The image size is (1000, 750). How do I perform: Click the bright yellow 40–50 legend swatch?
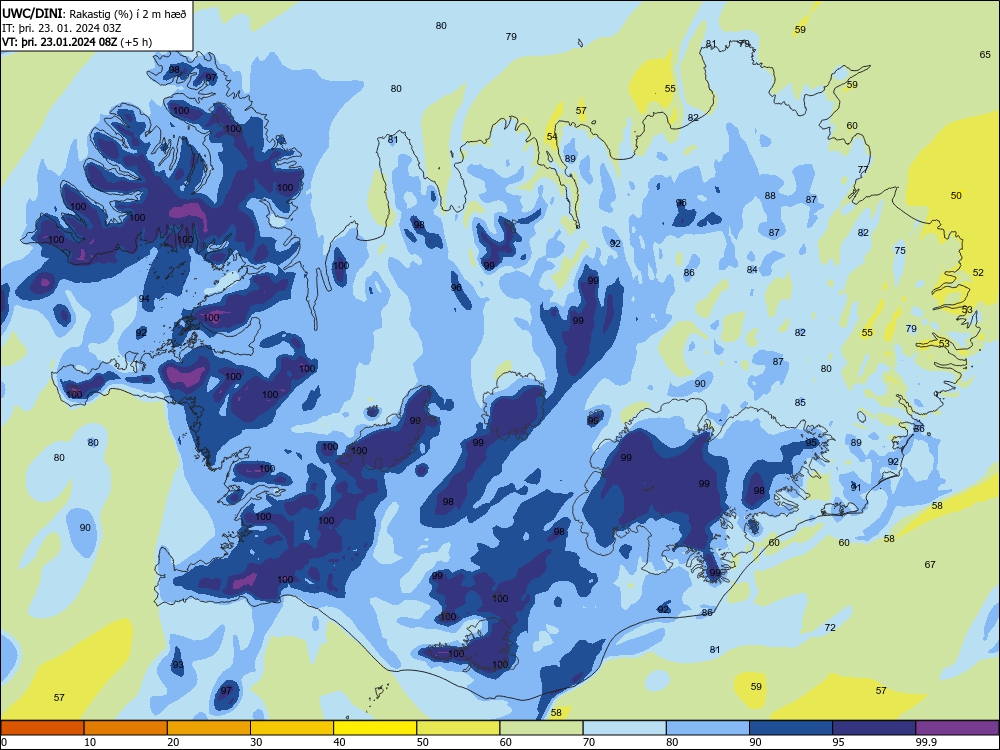coord(375,728)
